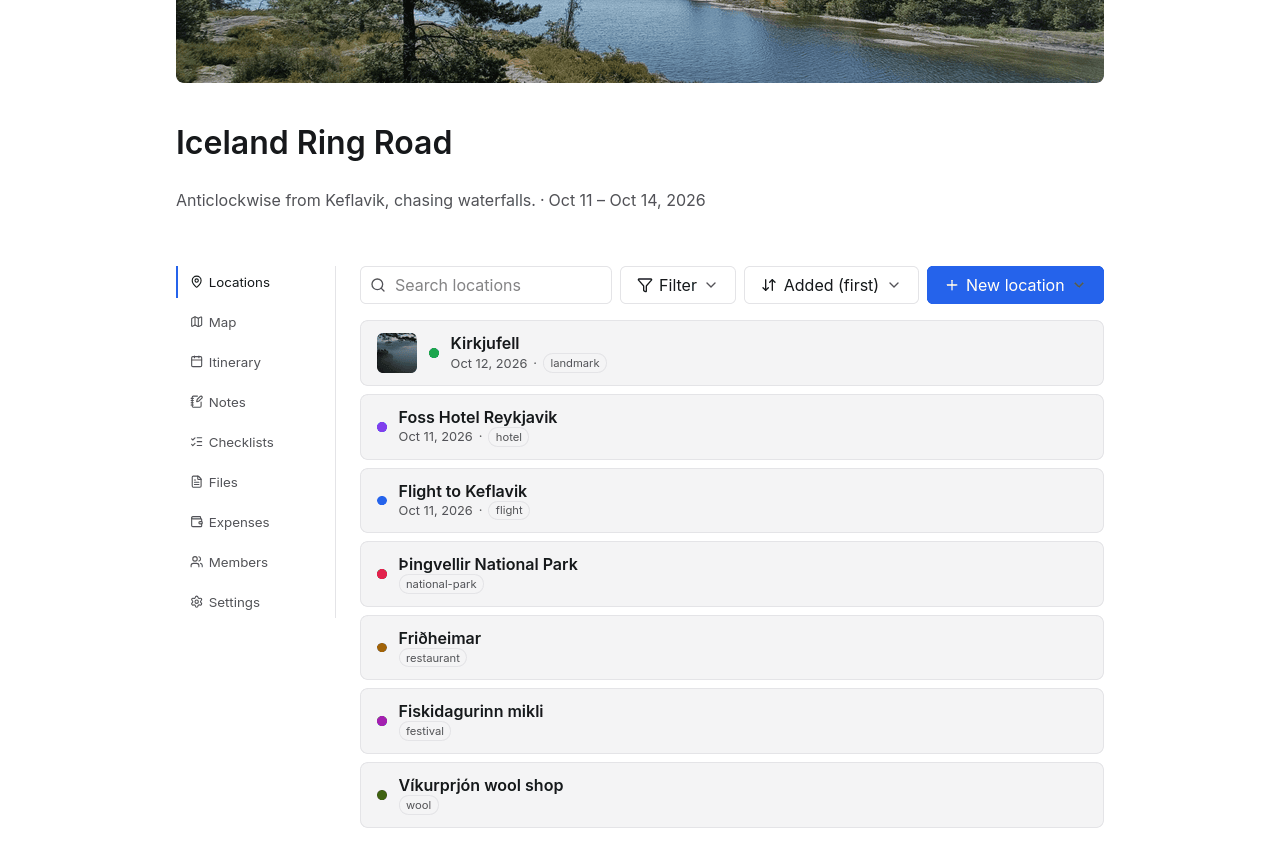Click the festival tag

[x=425, y=731]
